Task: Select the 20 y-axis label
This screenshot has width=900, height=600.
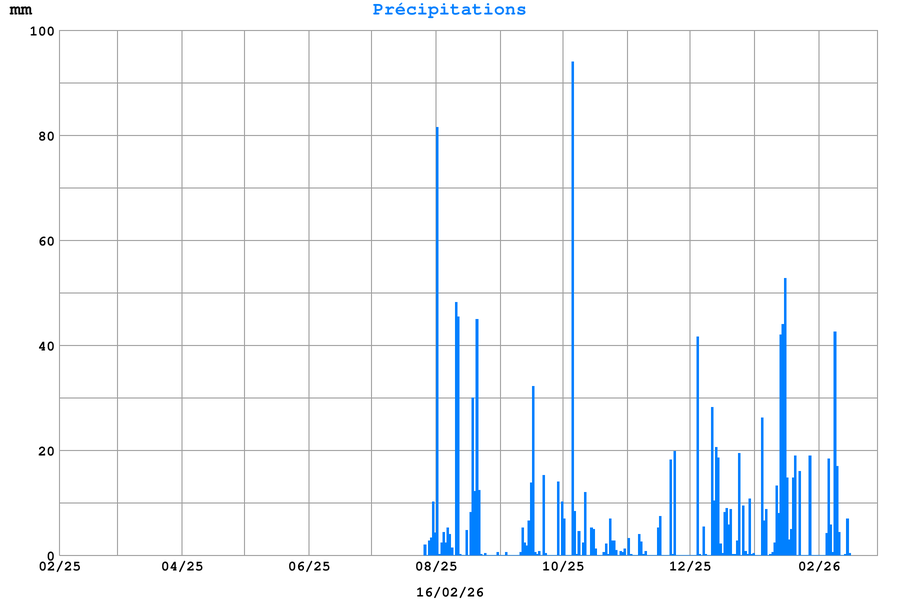Action: coord(46,451)
